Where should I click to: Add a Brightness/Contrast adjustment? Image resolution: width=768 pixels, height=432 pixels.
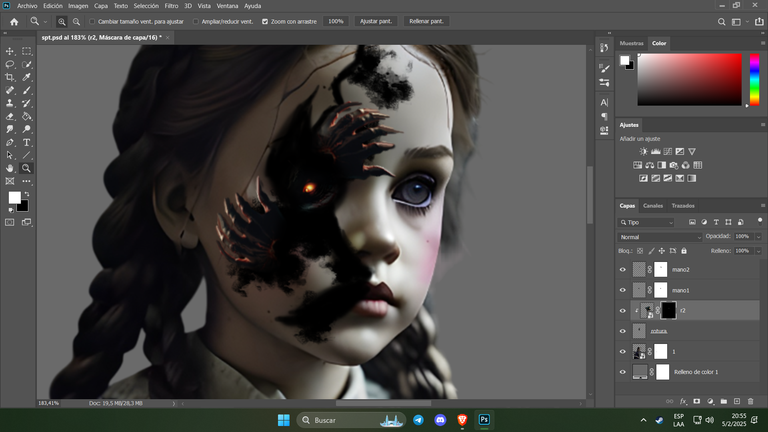pyautogui.click(x=644, y=152)
